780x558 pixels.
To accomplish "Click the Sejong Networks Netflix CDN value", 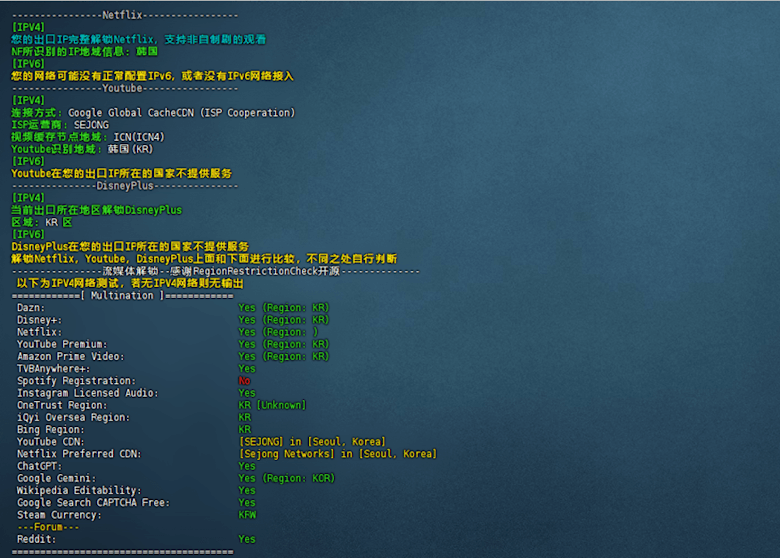I will coord(337,454).
